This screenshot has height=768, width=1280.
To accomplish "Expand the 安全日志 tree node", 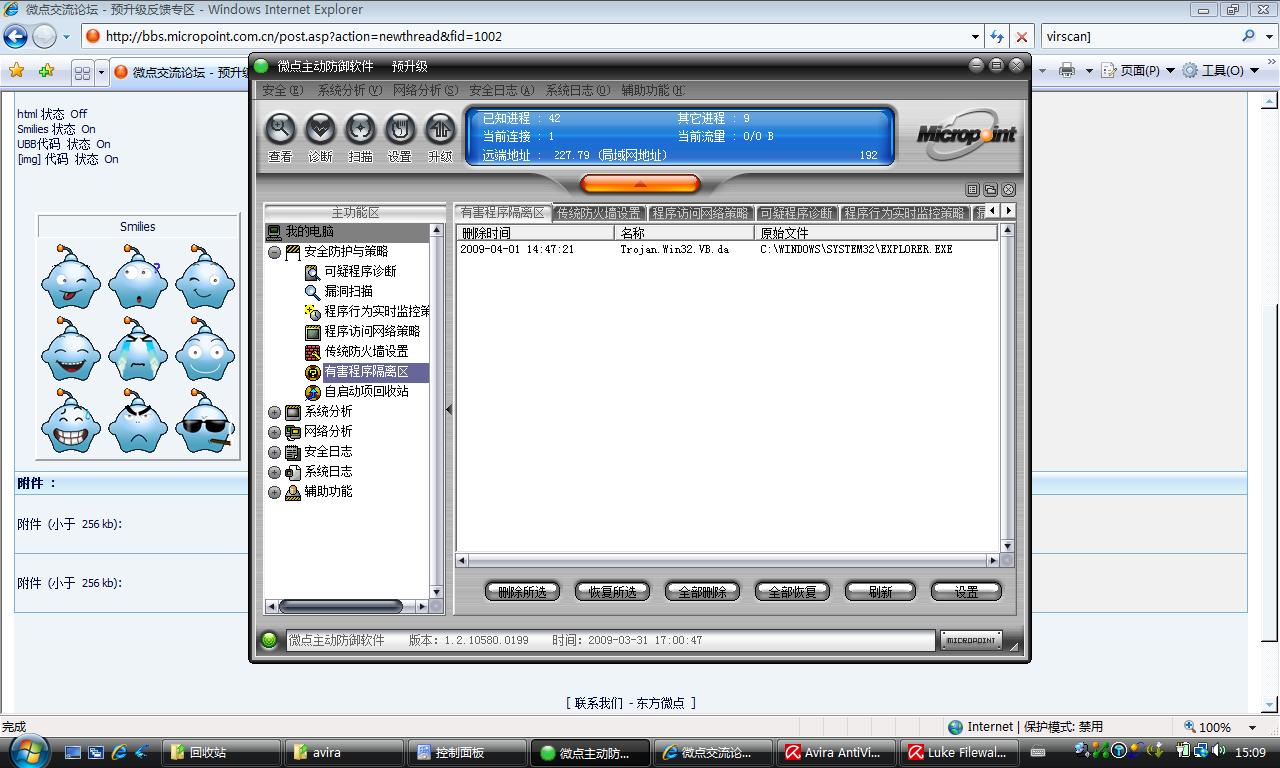I will 274,452.
